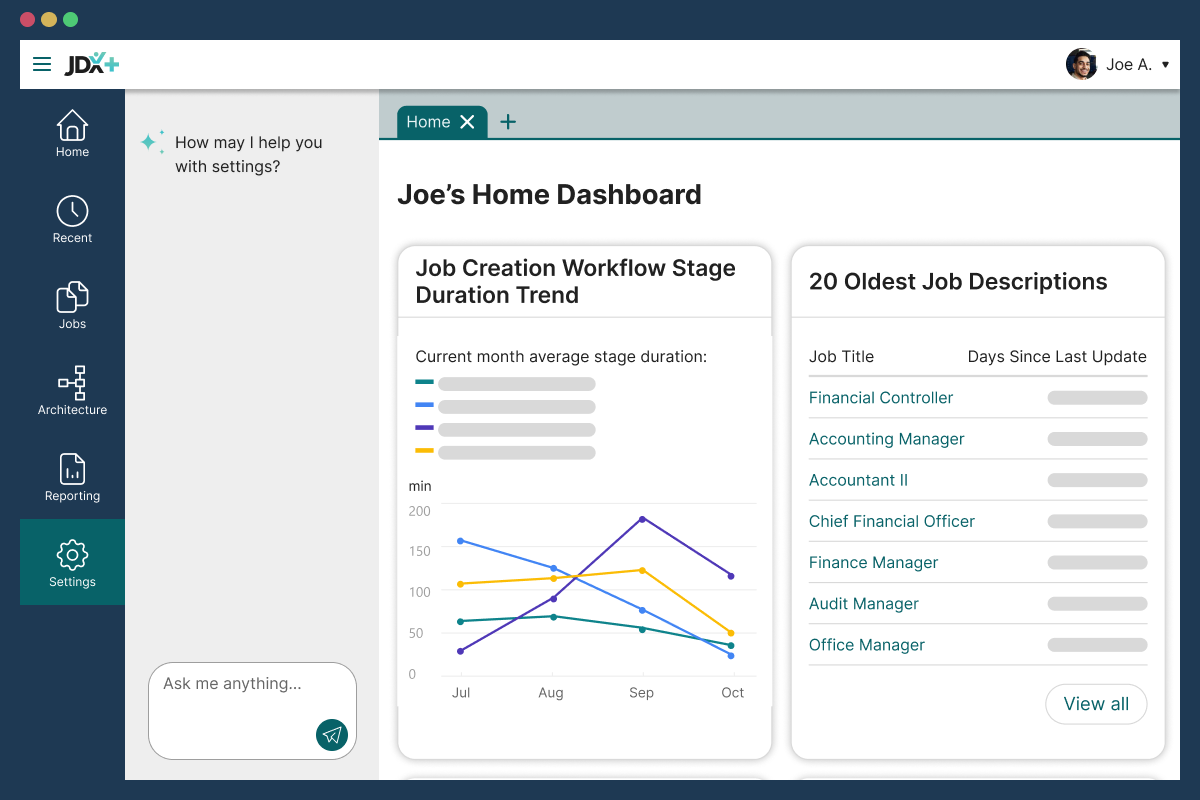Open a new tab with the plus button
The height and width of the screenshot is (800, 1200).
pos(508,121)
